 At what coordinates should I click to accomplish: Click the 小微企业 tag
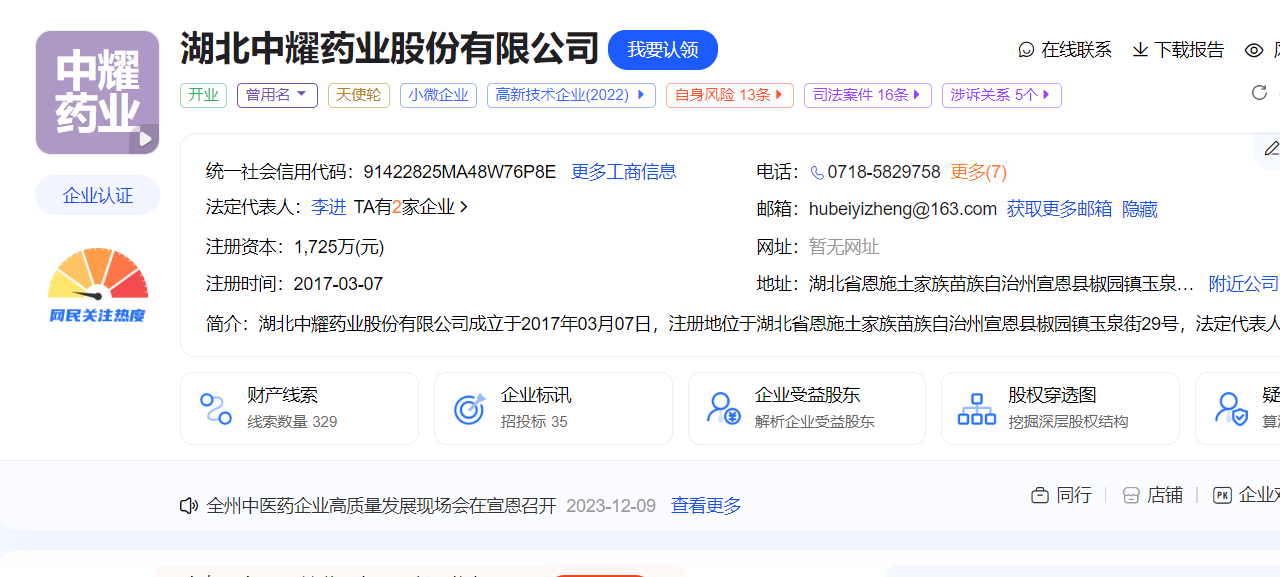(438, 95)
